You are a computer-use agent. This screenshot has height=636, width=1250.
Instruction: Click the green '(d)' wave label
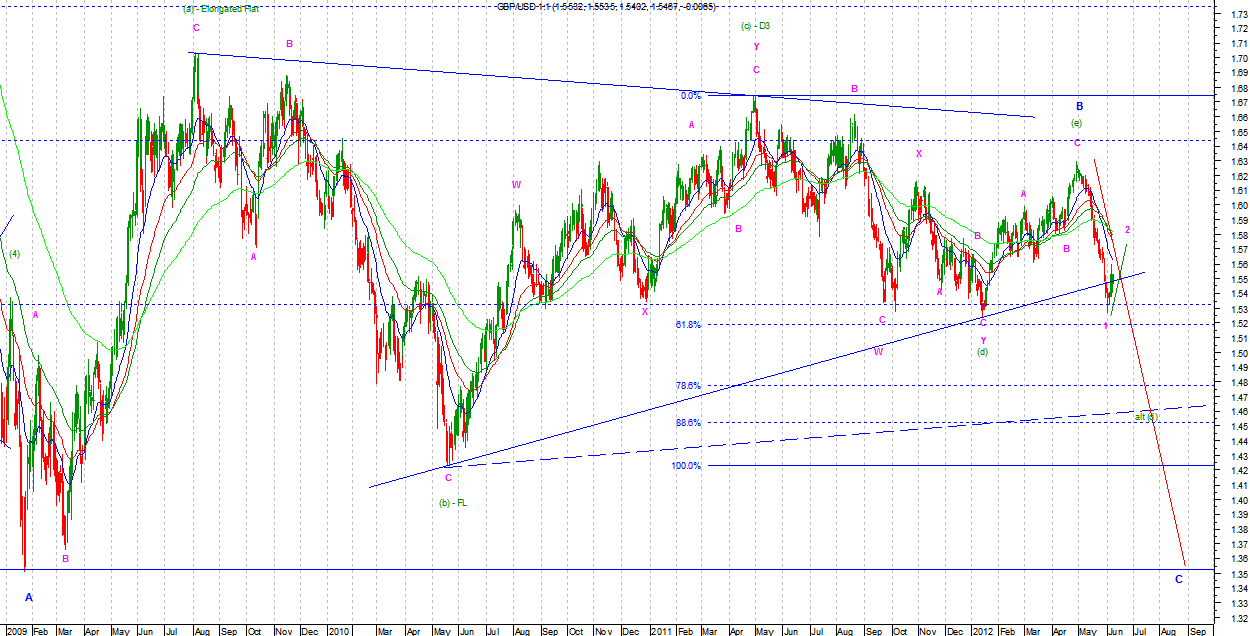[983, 352]
